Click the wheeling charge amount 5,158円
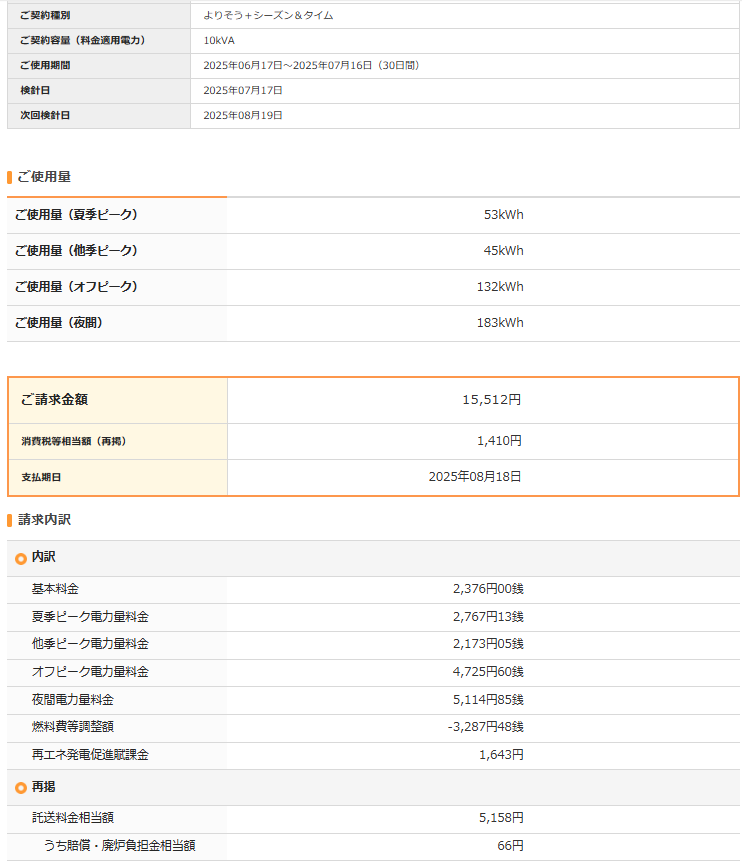 tap(501, 817)
